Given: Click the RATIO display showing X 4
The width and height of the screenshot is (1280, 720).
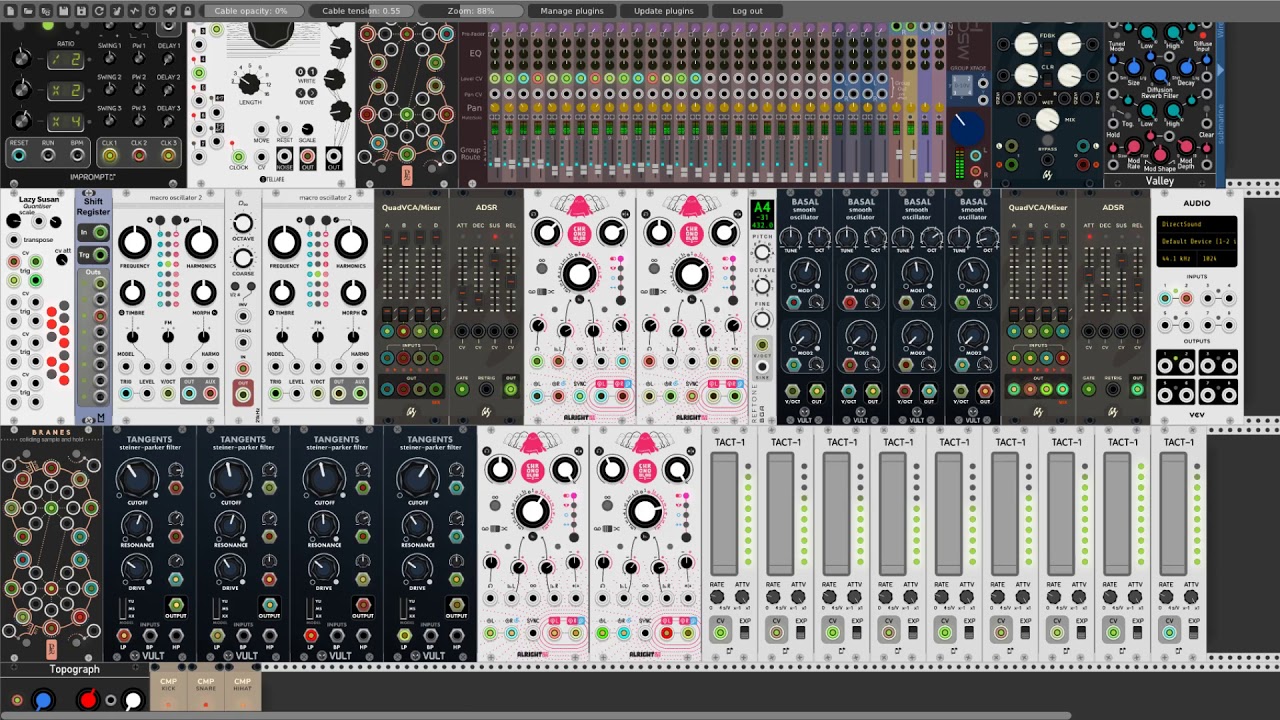Looking at the screenshot, I should pos(66,122).
